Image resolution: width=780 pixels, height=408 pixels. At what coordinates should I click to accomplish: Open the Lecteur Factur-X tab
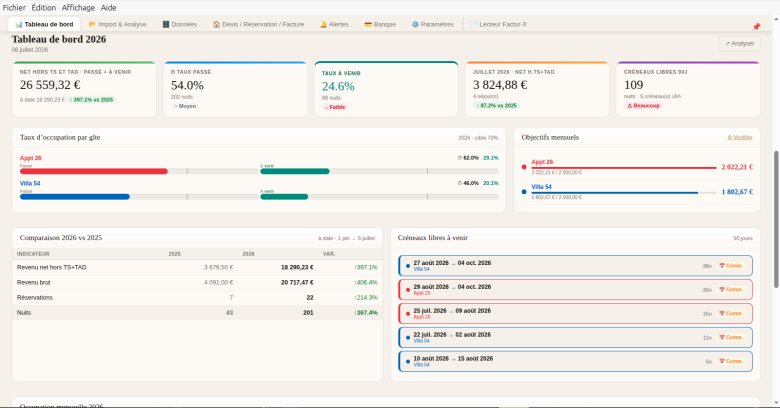coord(498,24)
